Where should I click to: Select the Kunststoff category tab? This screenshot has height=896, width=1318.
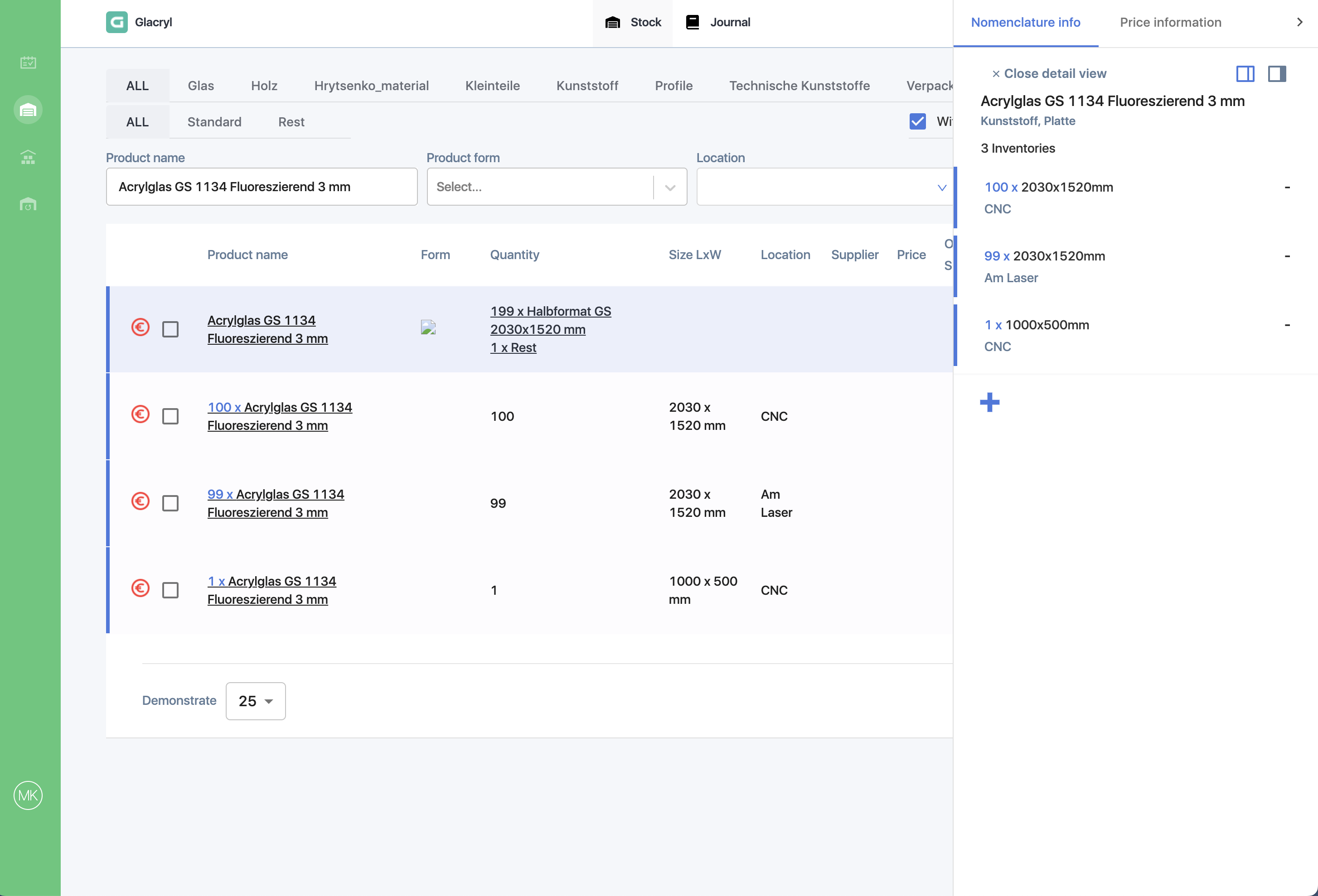tap(587, 86)
